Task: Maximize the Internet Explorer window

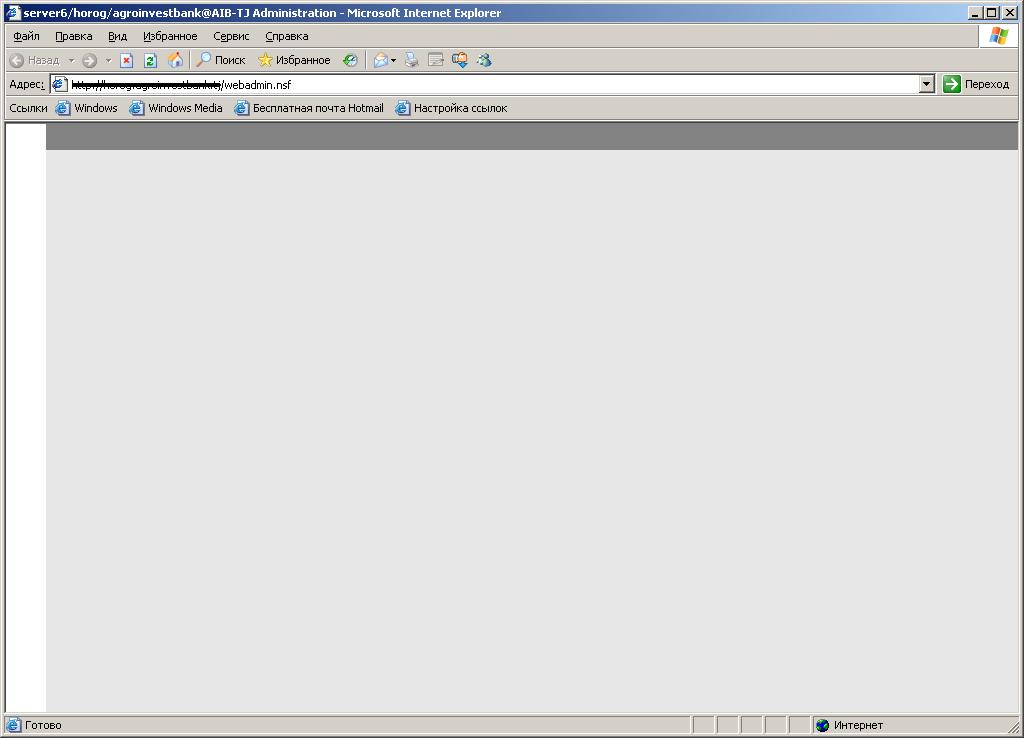Action: [x=991, y=12]
